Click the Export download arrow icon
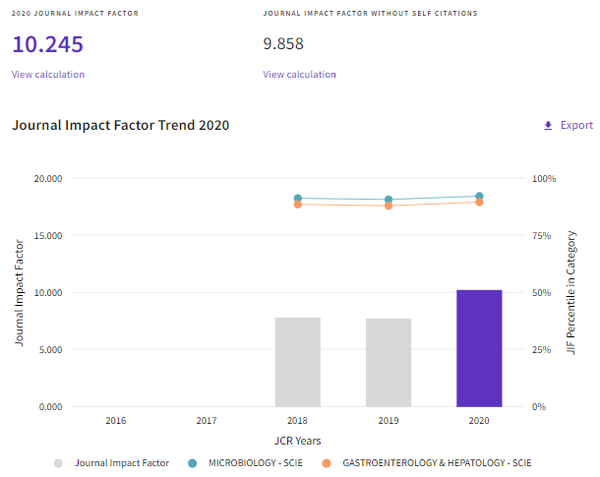 tap(548, 125)
